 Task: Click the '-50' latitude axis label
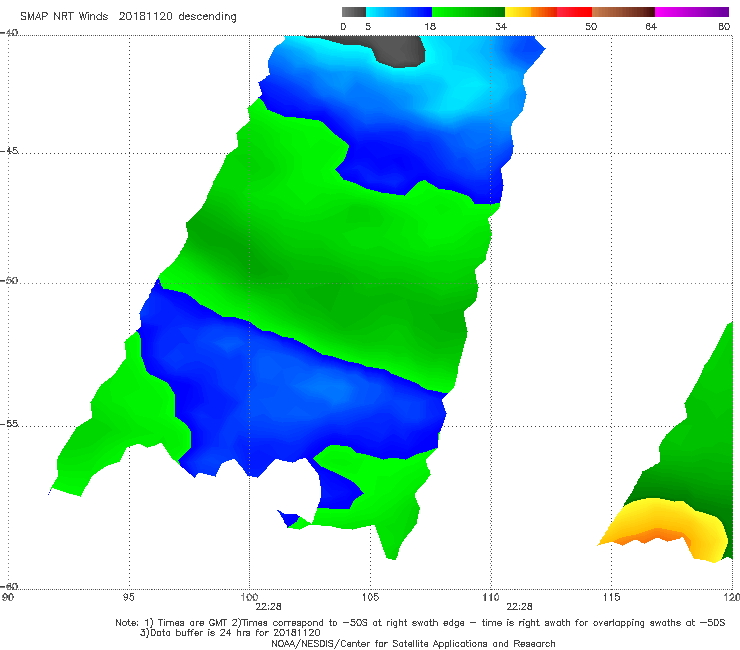(x=9, y=280)
